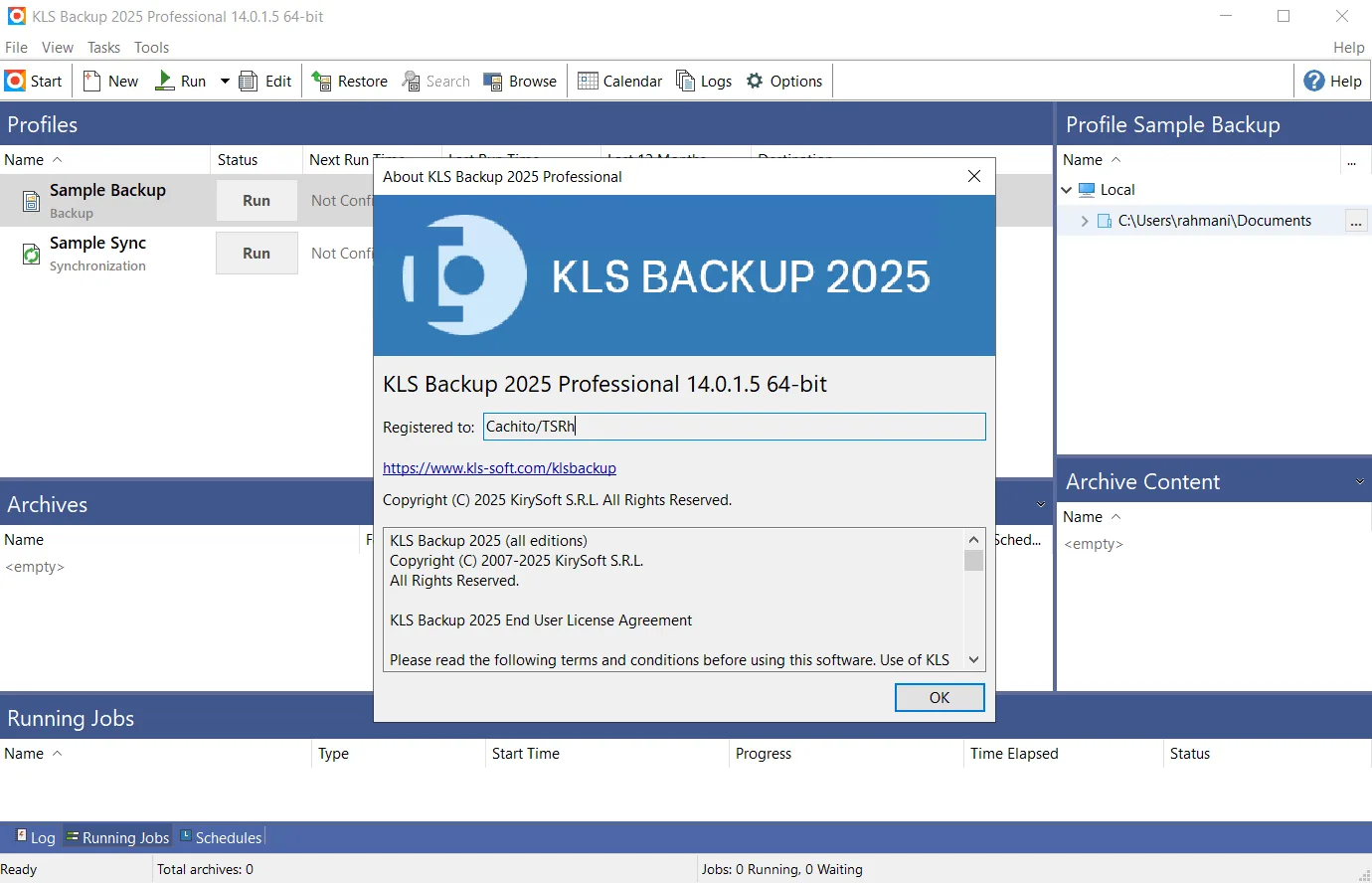
Task: Open Options gear in toolbar
Action: point(755,81)
